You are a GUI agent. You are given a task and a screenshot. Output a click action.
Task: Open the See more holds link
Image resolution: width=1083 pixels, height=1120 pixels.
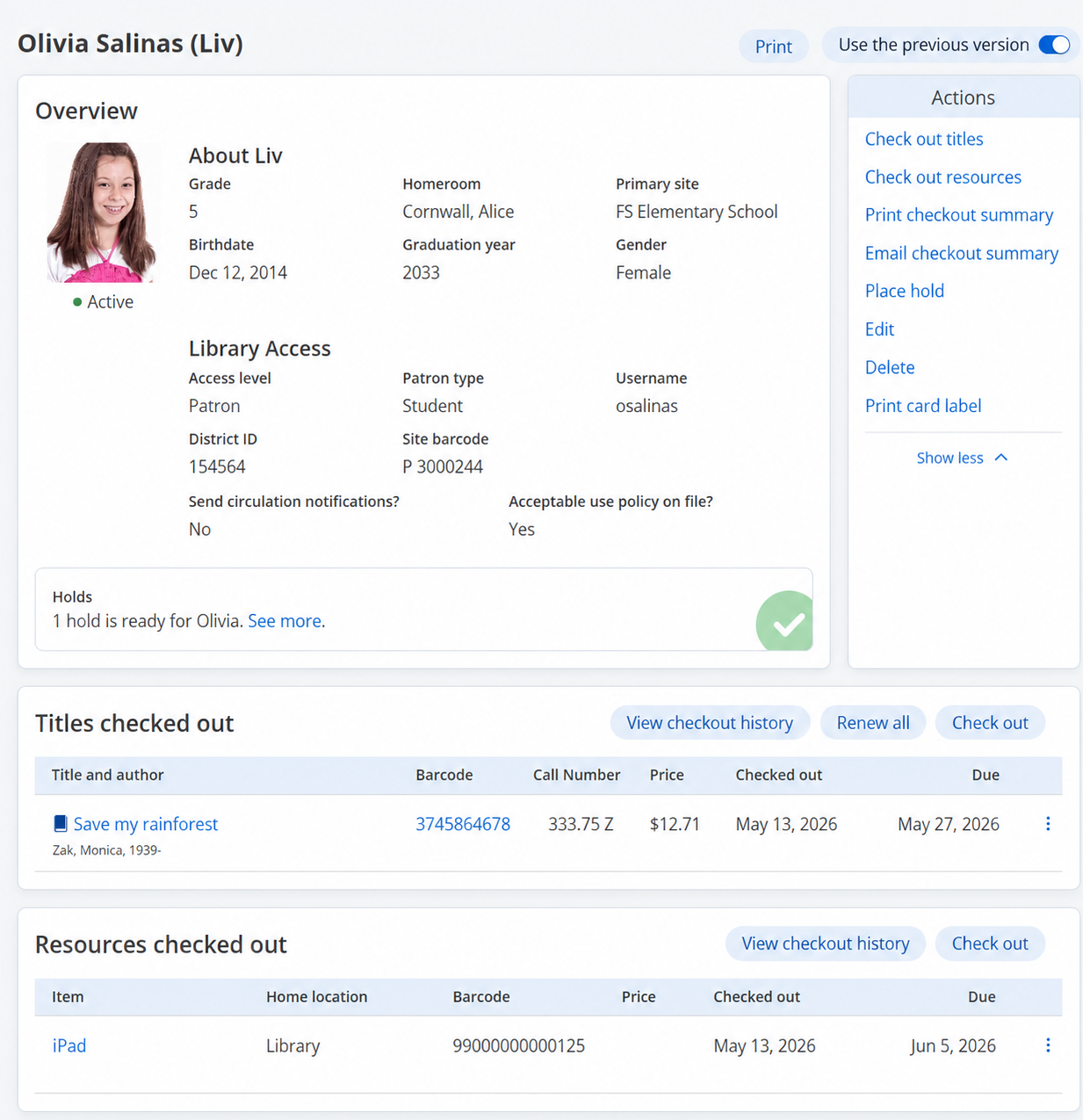(x=285, y=621)
